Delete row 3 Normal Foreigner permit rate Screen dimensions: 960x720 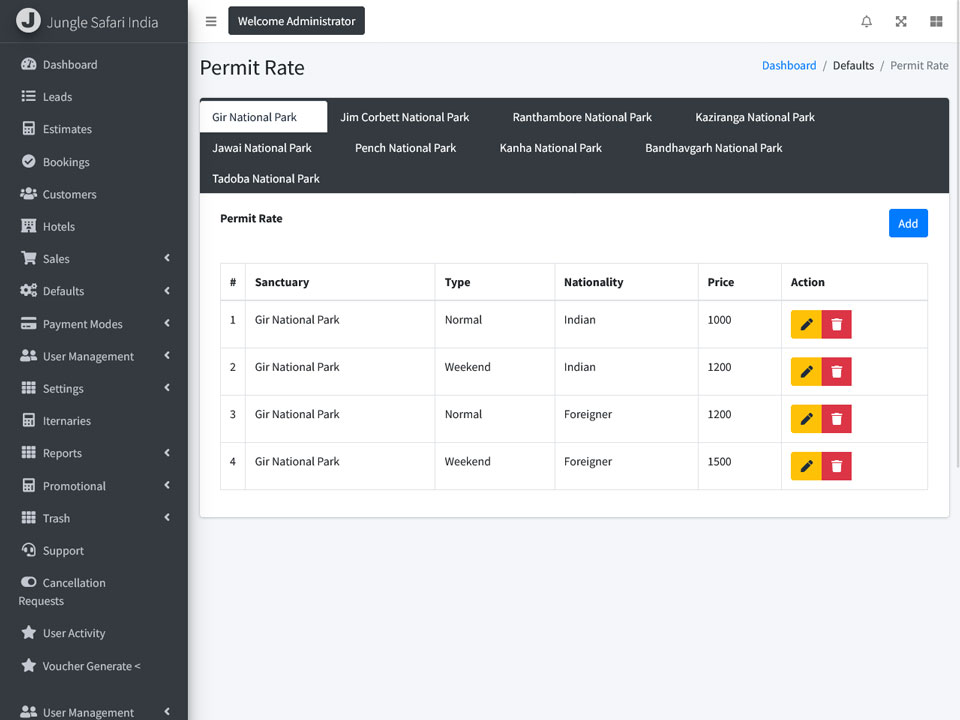coord(836,419)
